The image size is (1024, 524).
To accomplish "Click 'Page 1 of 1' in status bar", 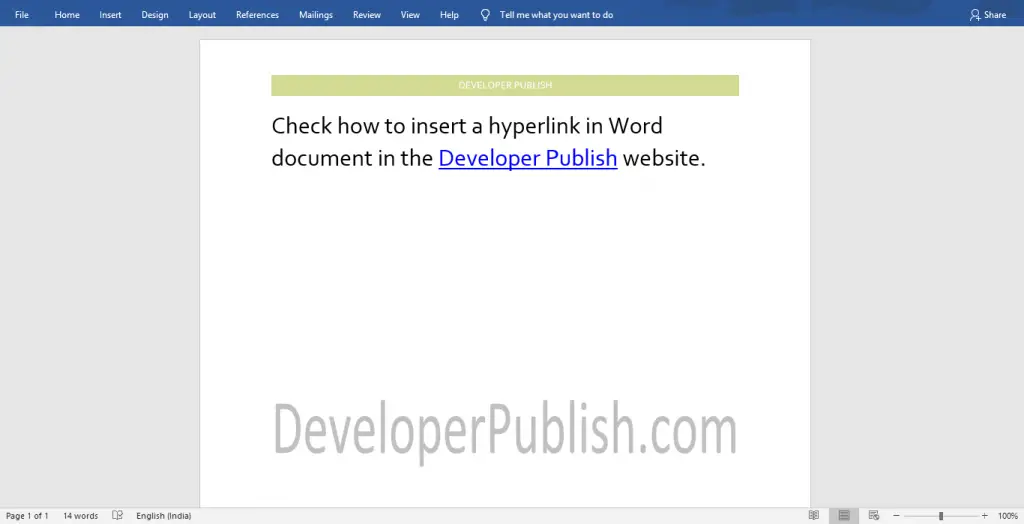I will click(27, 516).
